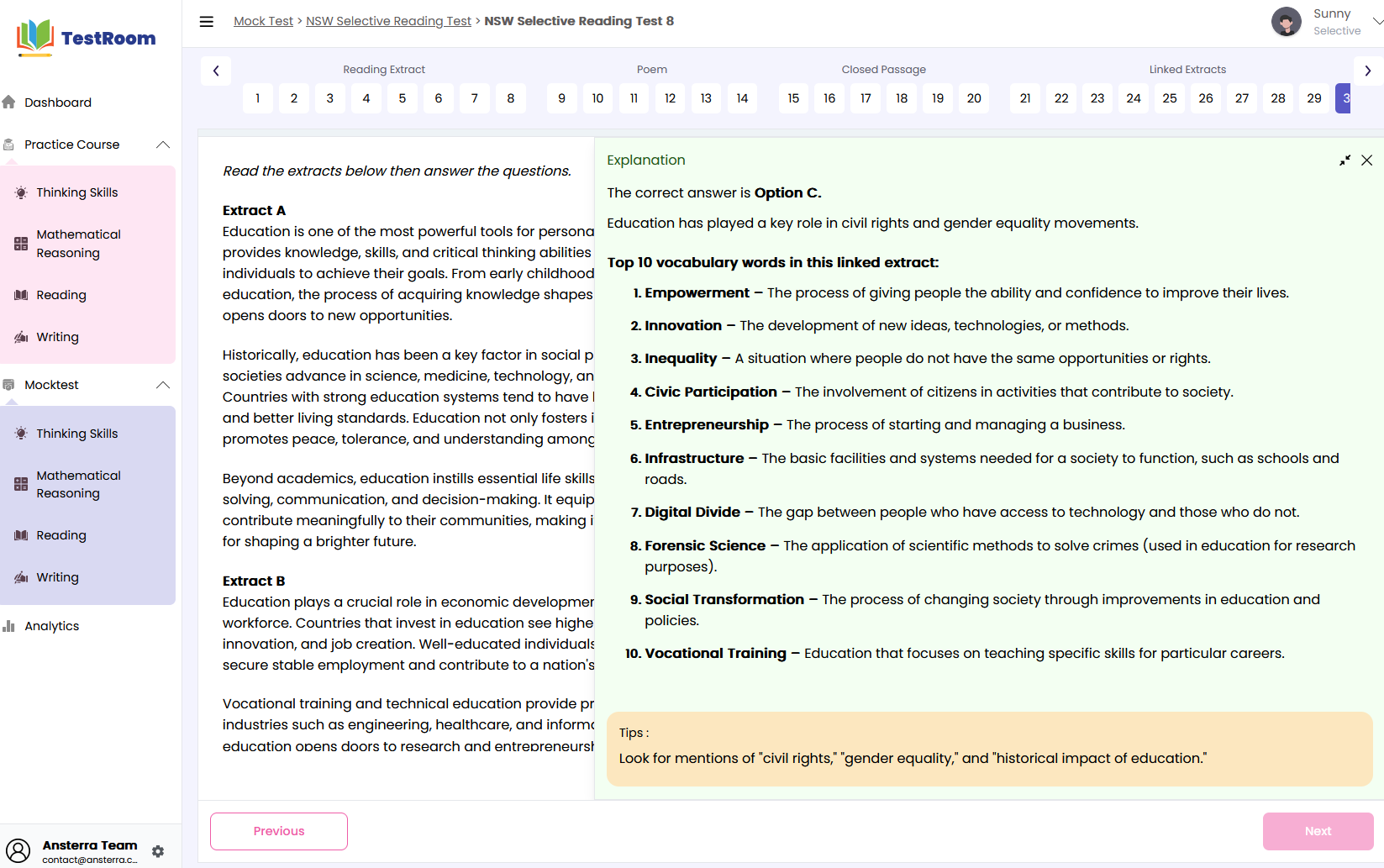Open the Sunny user dropdown arrow

[x=1377, y=22]
